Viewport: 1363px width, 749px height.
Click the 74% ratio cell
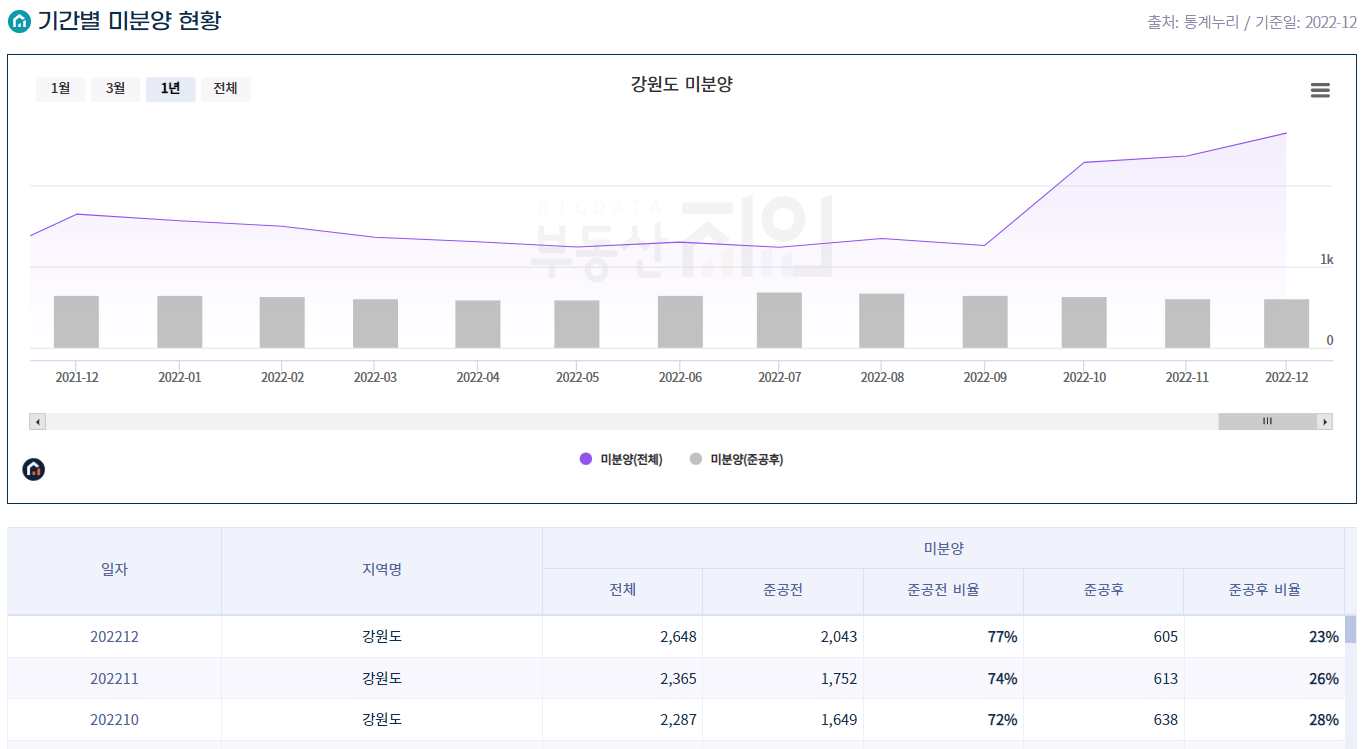coord(944,678)
